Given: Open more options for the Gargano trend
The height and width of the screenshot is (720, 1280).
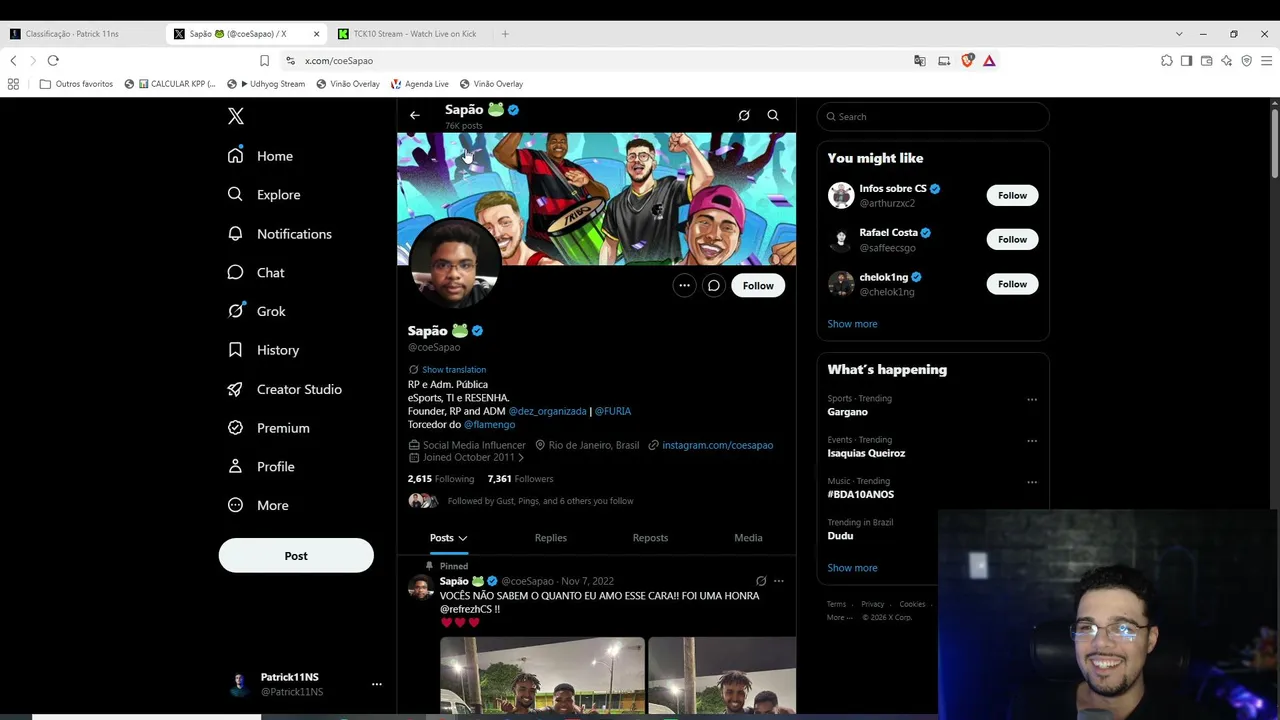Looking at the screenshot, I should coord(1032,400).
